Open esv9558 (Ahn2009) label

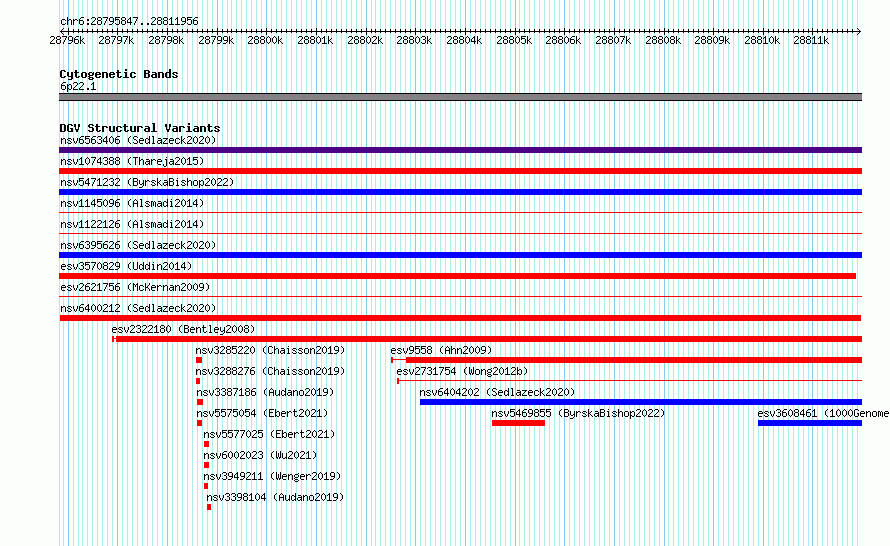tap(441, 350)
